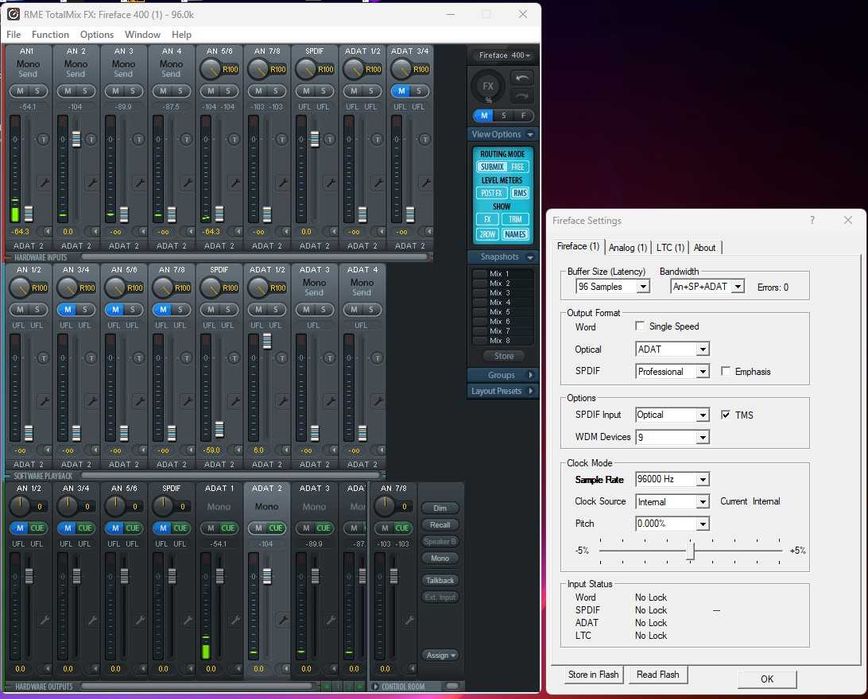Image resolution: width=868 pixels, height=699 pixels.
Task: Open the Options menu
Action: point(97,34)
